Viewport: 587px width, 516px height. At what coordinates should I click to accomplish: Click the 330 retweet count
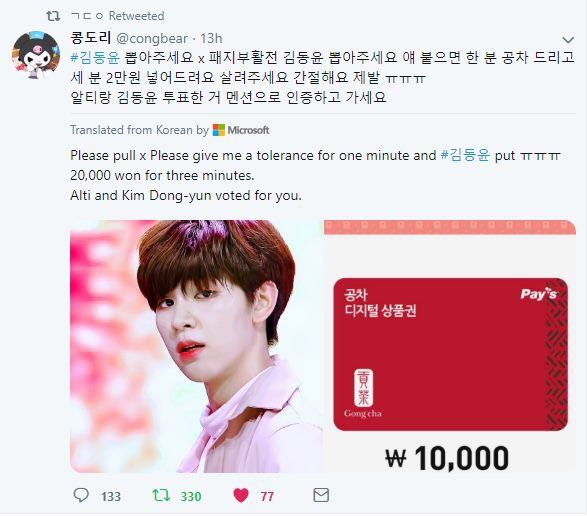[191, 497]
